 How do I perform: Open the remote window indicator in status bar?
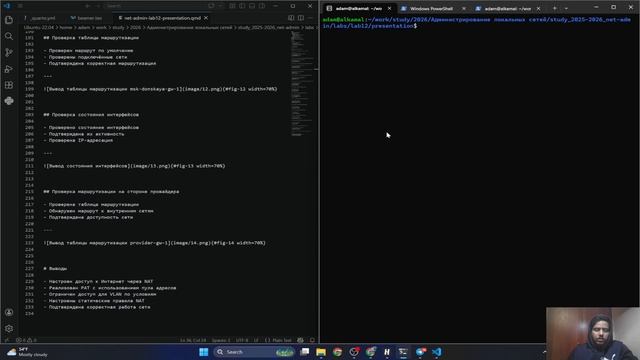pos(7,340)
